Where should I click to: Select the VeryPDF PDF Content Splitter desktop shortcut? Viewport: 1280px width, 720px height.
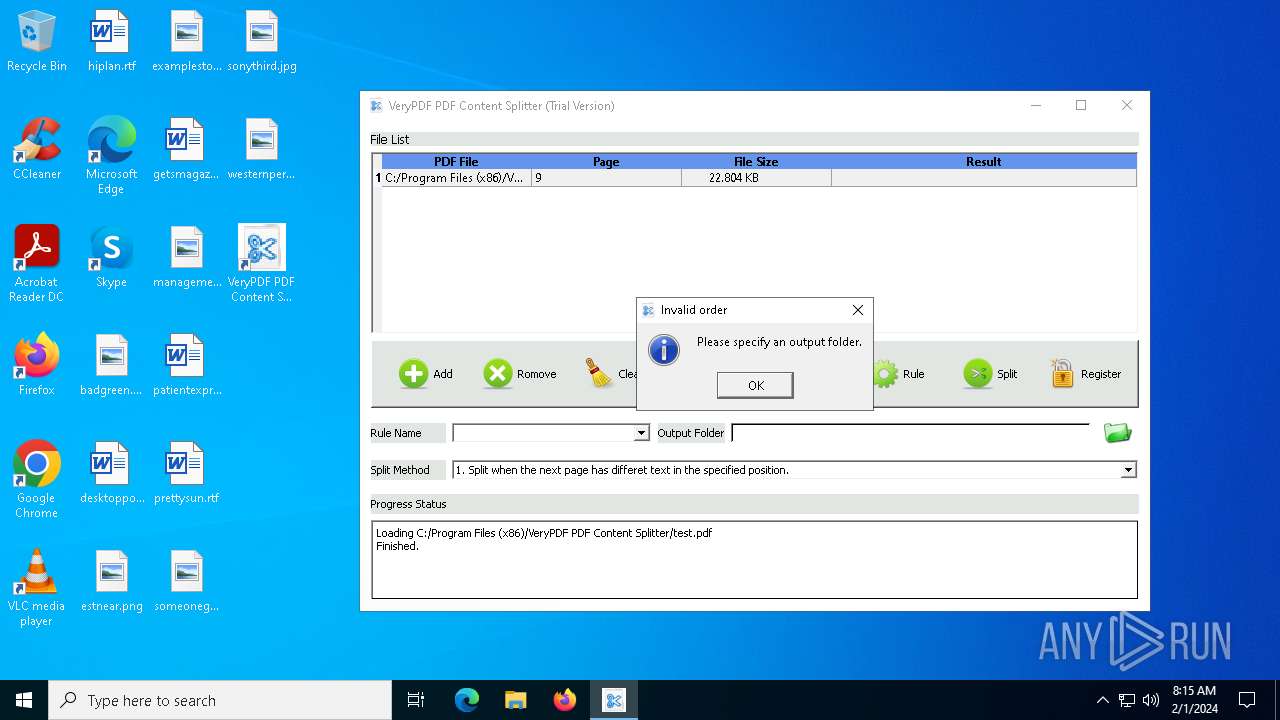coord(262,265)
